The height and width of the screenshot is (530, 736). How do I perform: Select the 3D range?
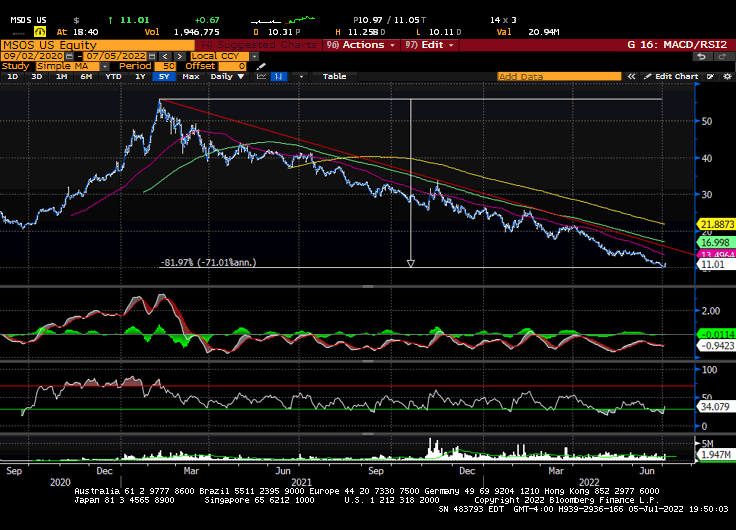(x=36, y=77)
